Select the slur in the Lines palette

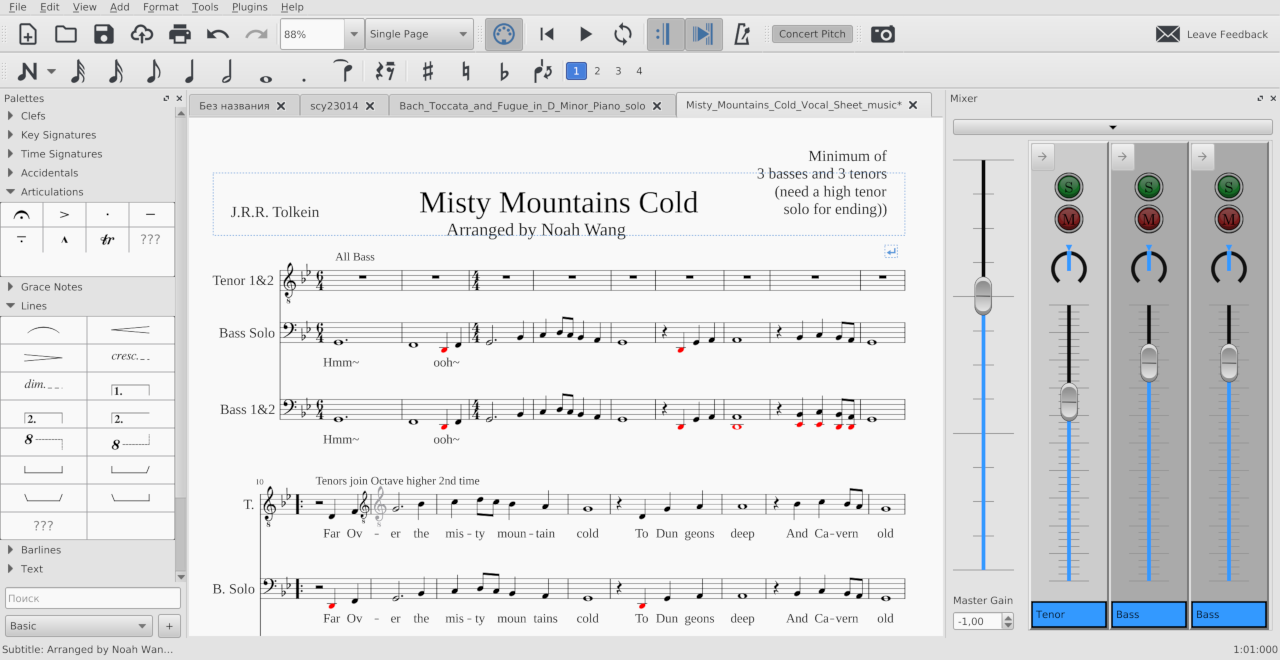43,330
